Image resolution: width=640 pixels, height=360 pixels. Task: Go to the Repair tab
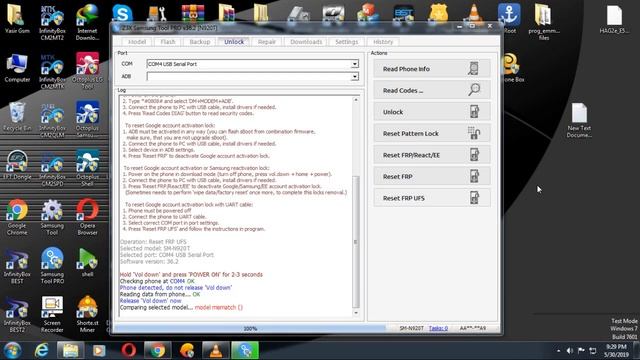267,42
